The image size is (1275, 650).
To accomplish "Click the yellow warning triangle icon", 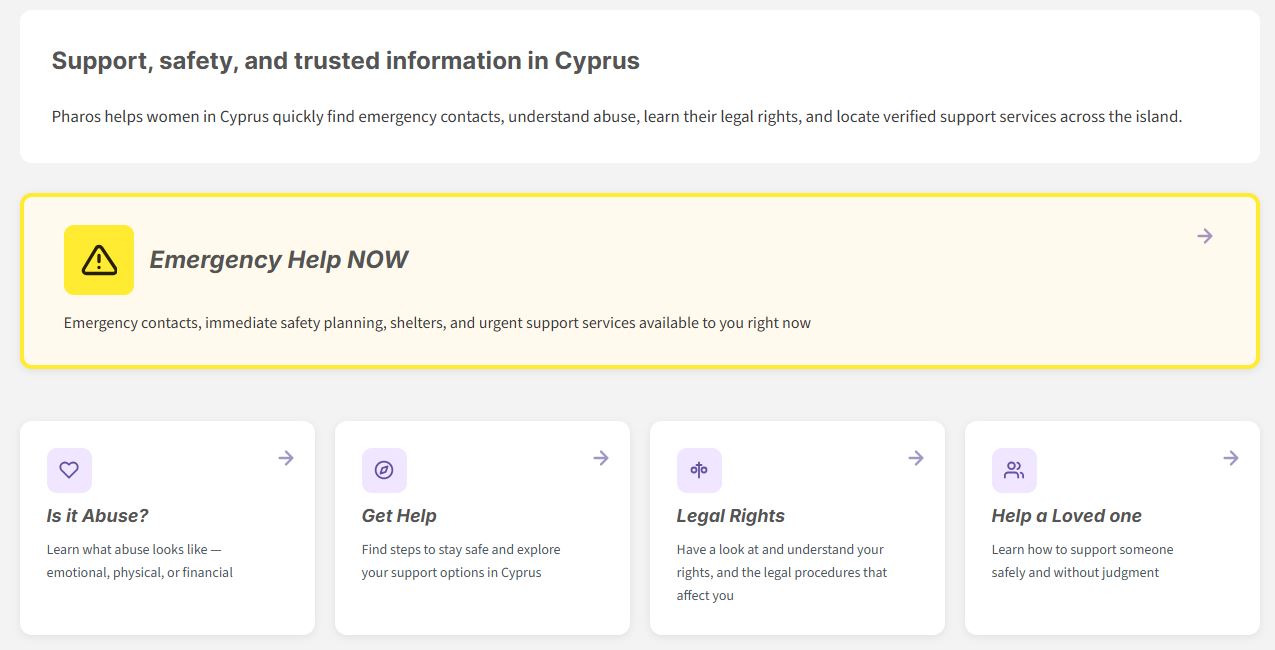I will click(99, 260).
